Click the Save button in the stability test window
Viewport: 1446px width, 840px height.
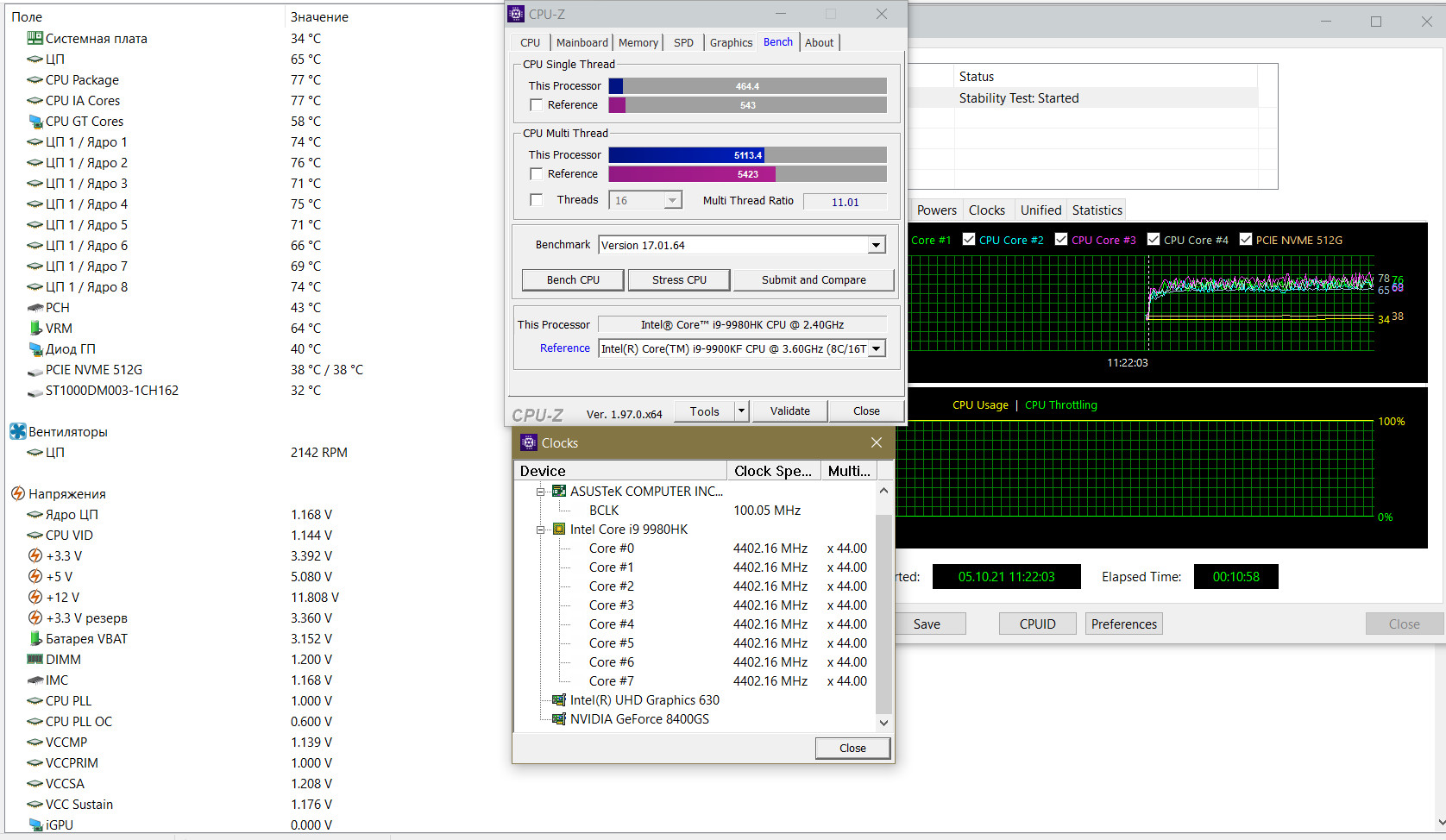click(927, 624)
